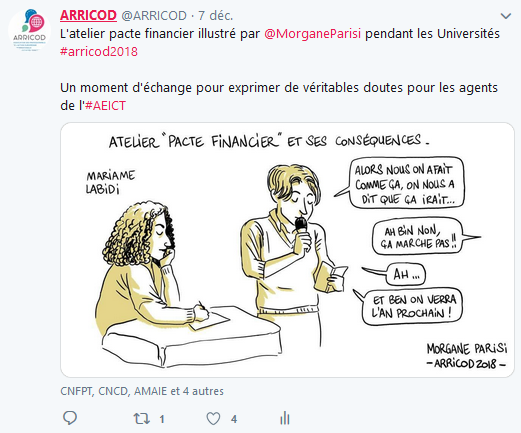Click the tweet text about doutes pour les agents
Screen dimensions: 521x433
[x=279, y=97]
